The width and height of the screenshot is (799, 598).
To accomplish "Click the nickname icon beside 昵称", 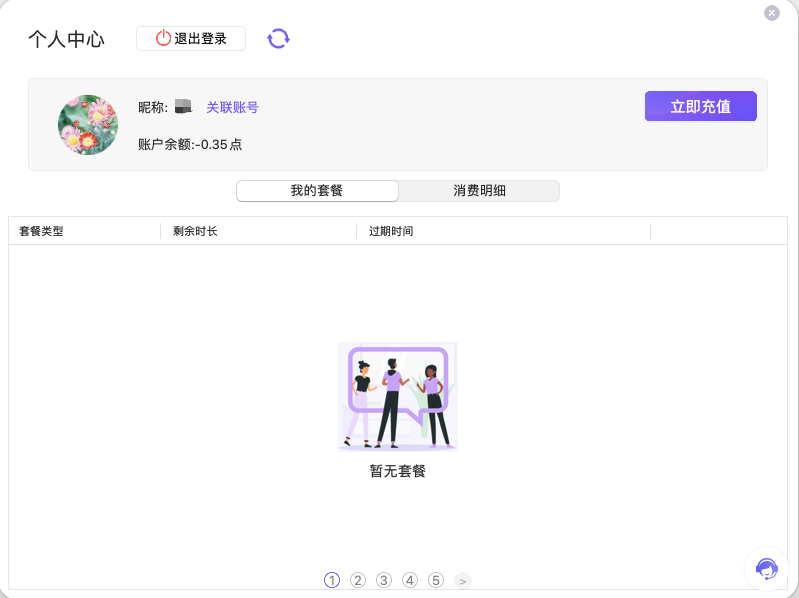I will click(x=183, y=107).
